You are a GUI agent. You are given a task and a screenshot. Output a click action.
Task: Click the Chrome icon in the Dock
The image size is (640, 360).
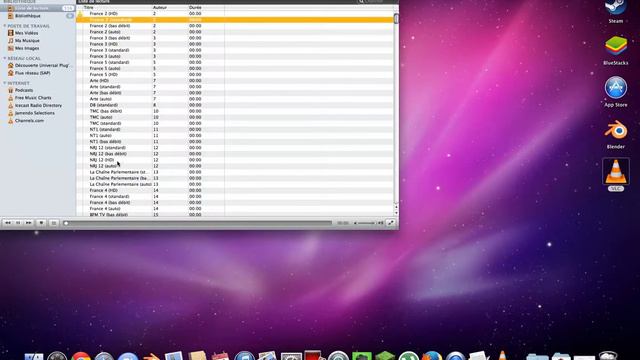(x=81, y=356)
